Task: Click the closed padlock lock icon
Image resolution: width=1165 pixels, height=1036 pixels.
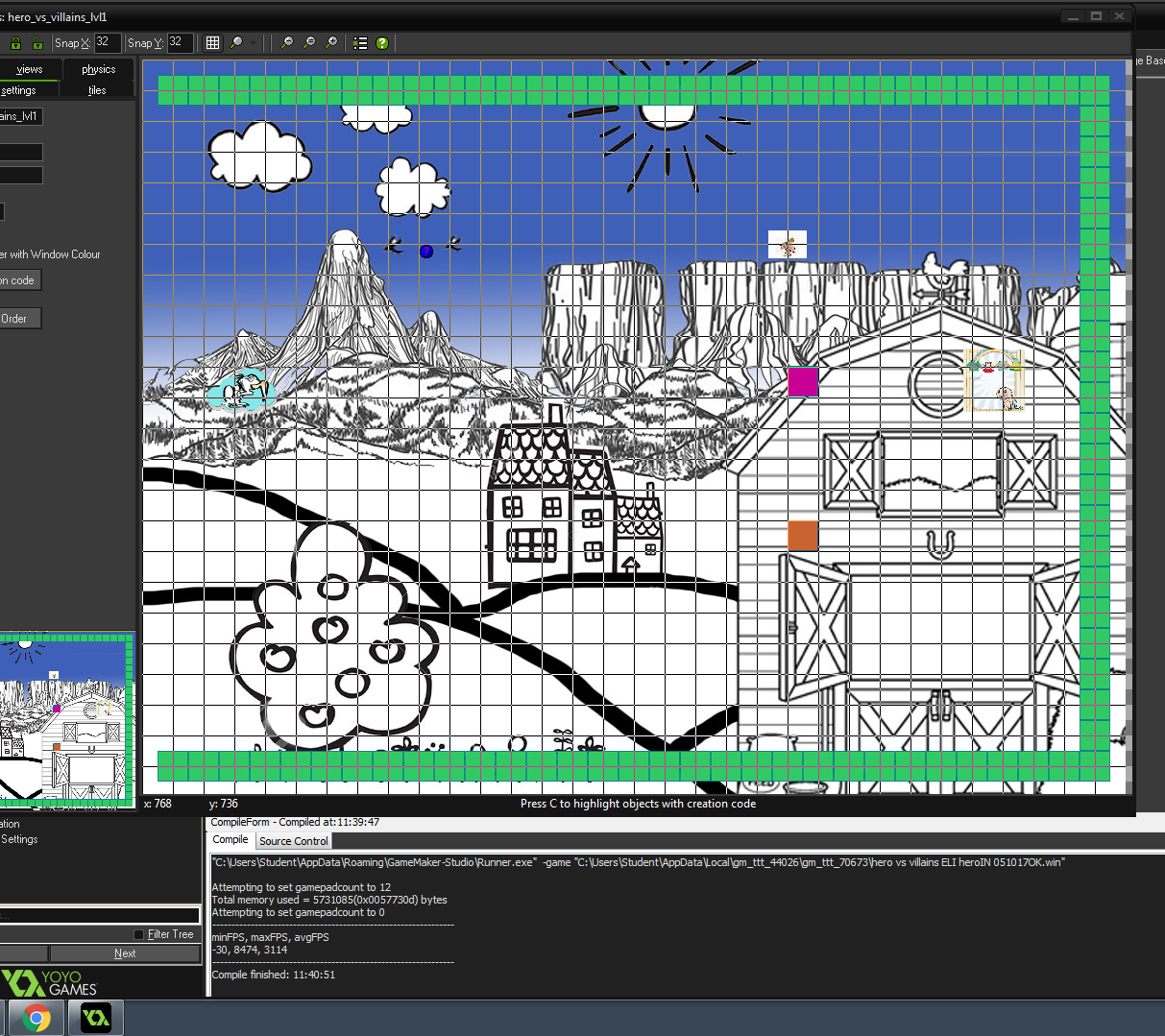Action: [x=16, y=43]
